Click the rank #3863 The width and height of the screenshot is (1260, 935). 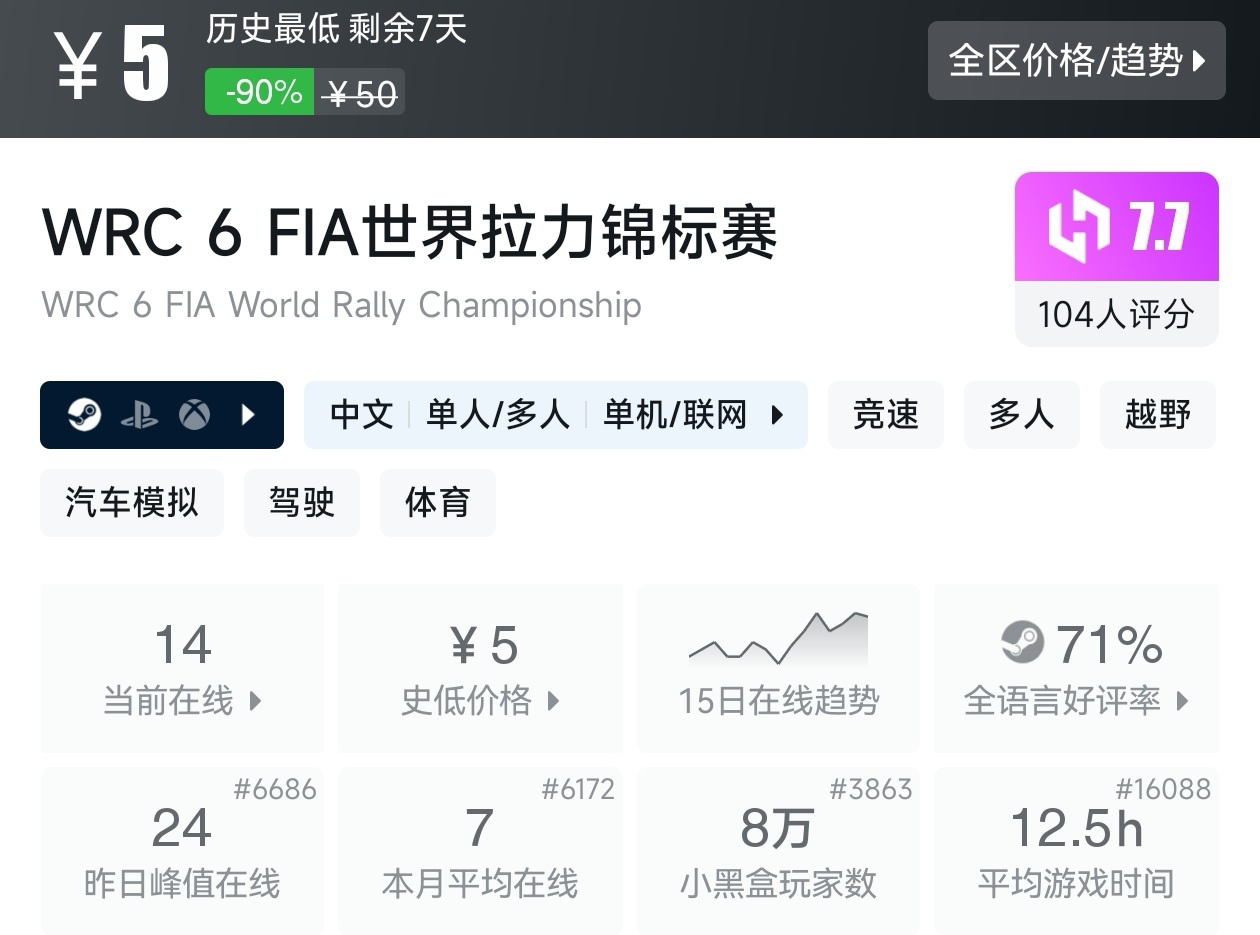click(871, 789)
